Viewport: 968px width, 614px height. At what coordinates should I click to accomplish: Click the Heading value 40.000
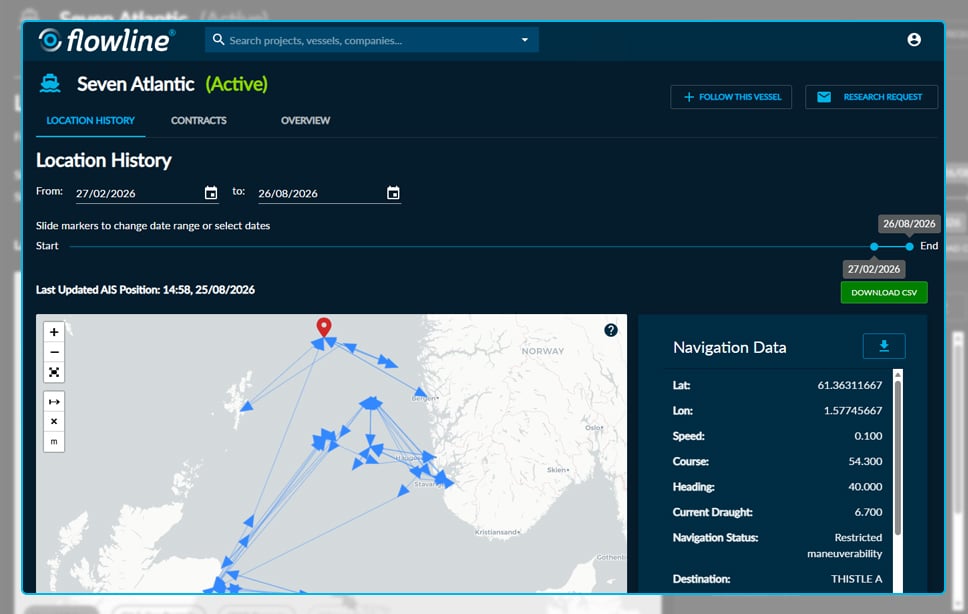865,486
